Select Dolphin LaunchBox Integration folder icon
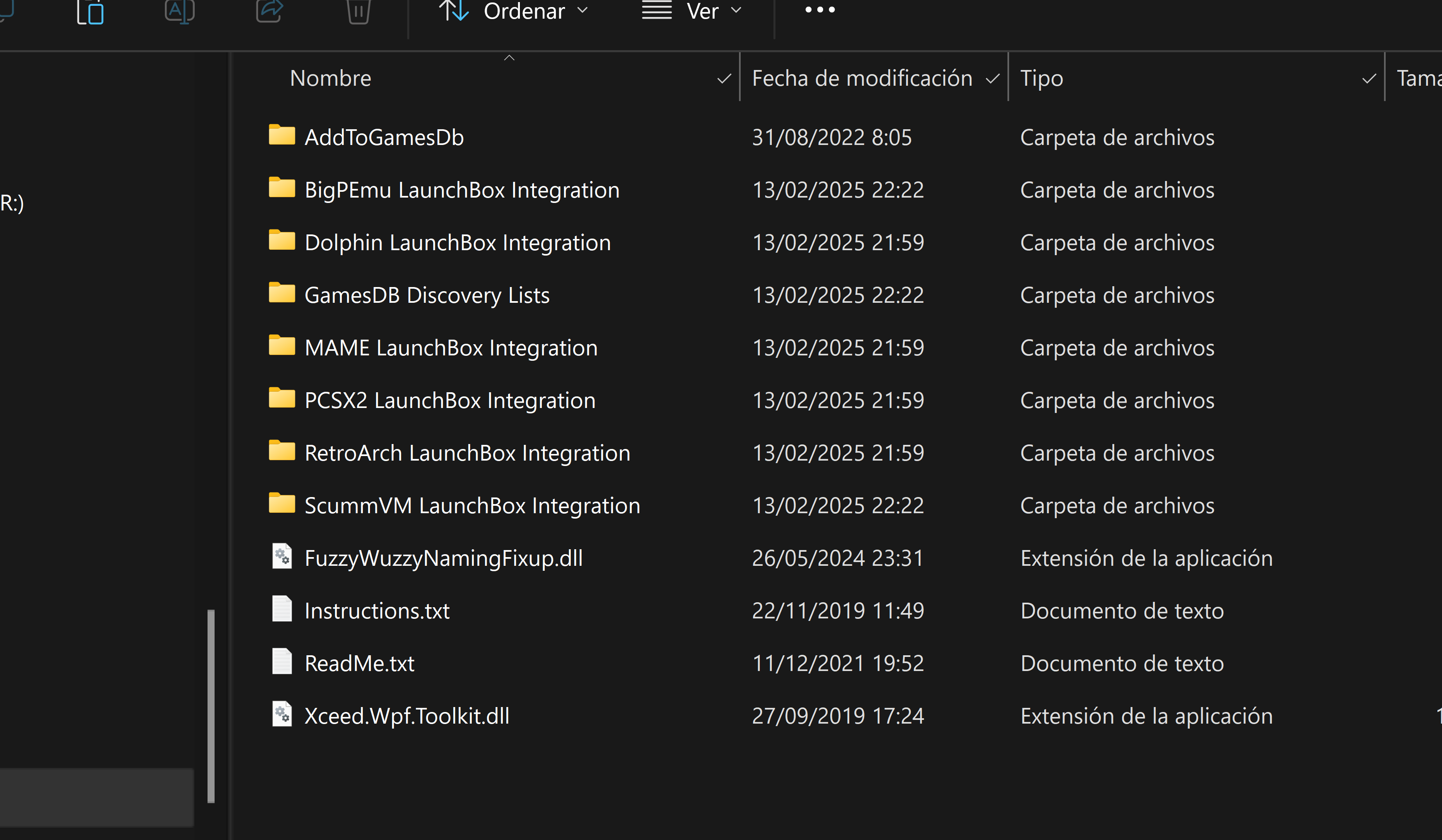The height and width of the screenshot is (840, 1442). tap(282, 240)
